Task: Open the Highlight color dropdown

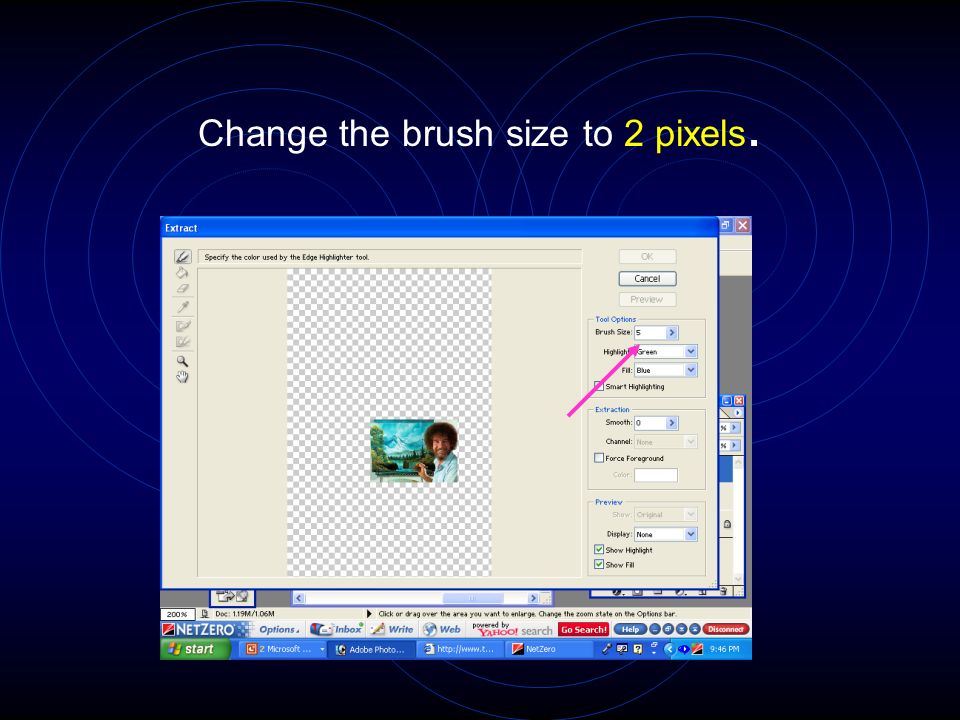Action: click(691, 351)
